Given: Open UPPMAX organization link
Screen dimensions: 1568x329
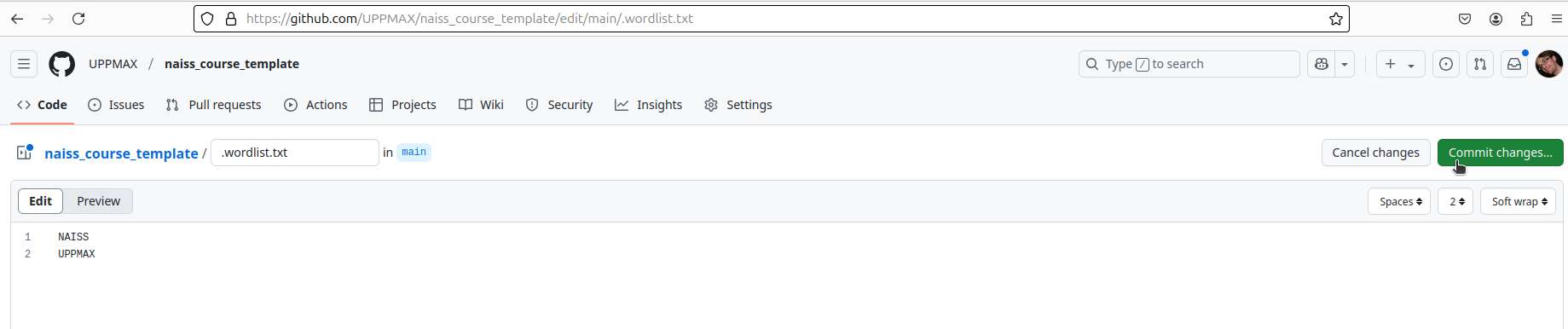Looking at the screenshot, I should click(x=113, y=64).
